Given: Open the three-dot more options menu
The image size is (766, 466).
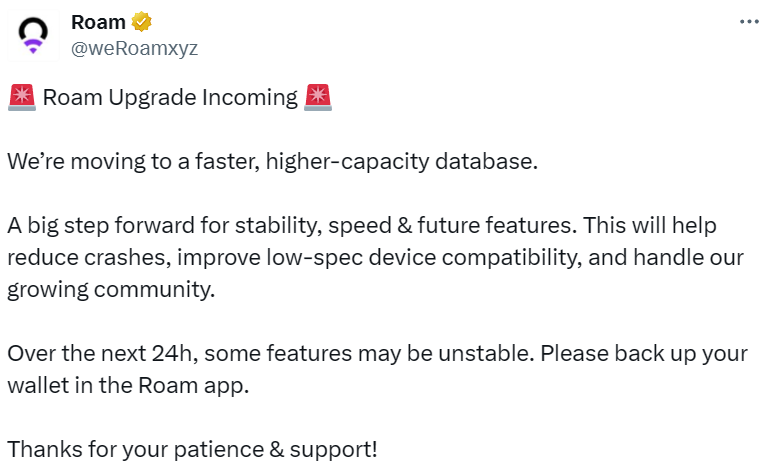Looking at the screenshot, I should pos(748,22).
